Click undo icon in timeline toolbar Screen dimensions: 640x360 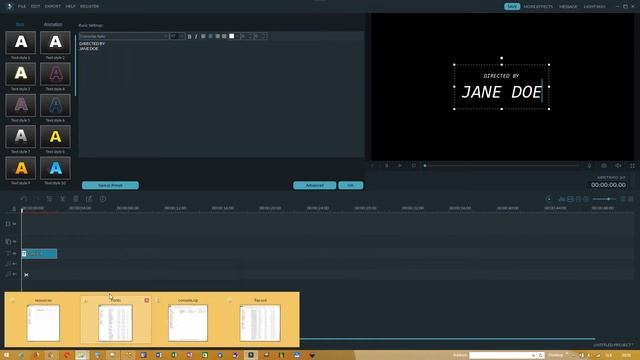click(24, 199)
